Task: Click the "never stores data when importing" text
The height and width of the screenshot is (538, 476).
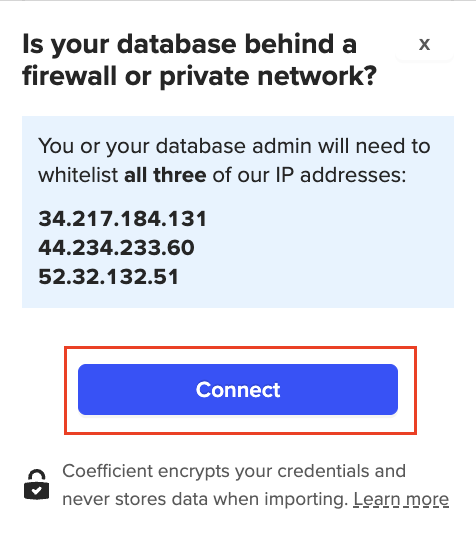Action: coord(205,499)
